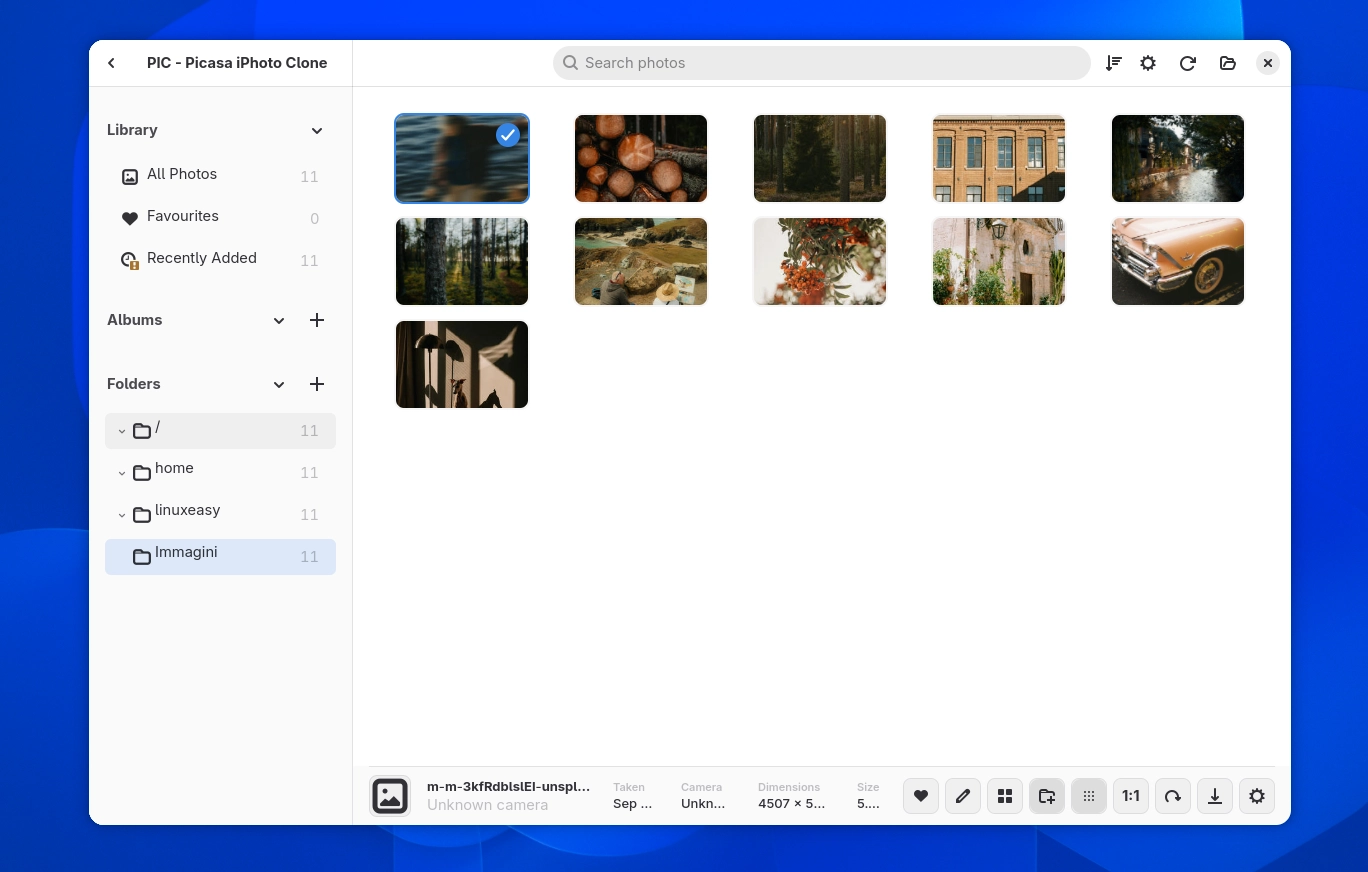Collapse the linuxeasy folder tree node
The image size is (1368, 872).
122,515
